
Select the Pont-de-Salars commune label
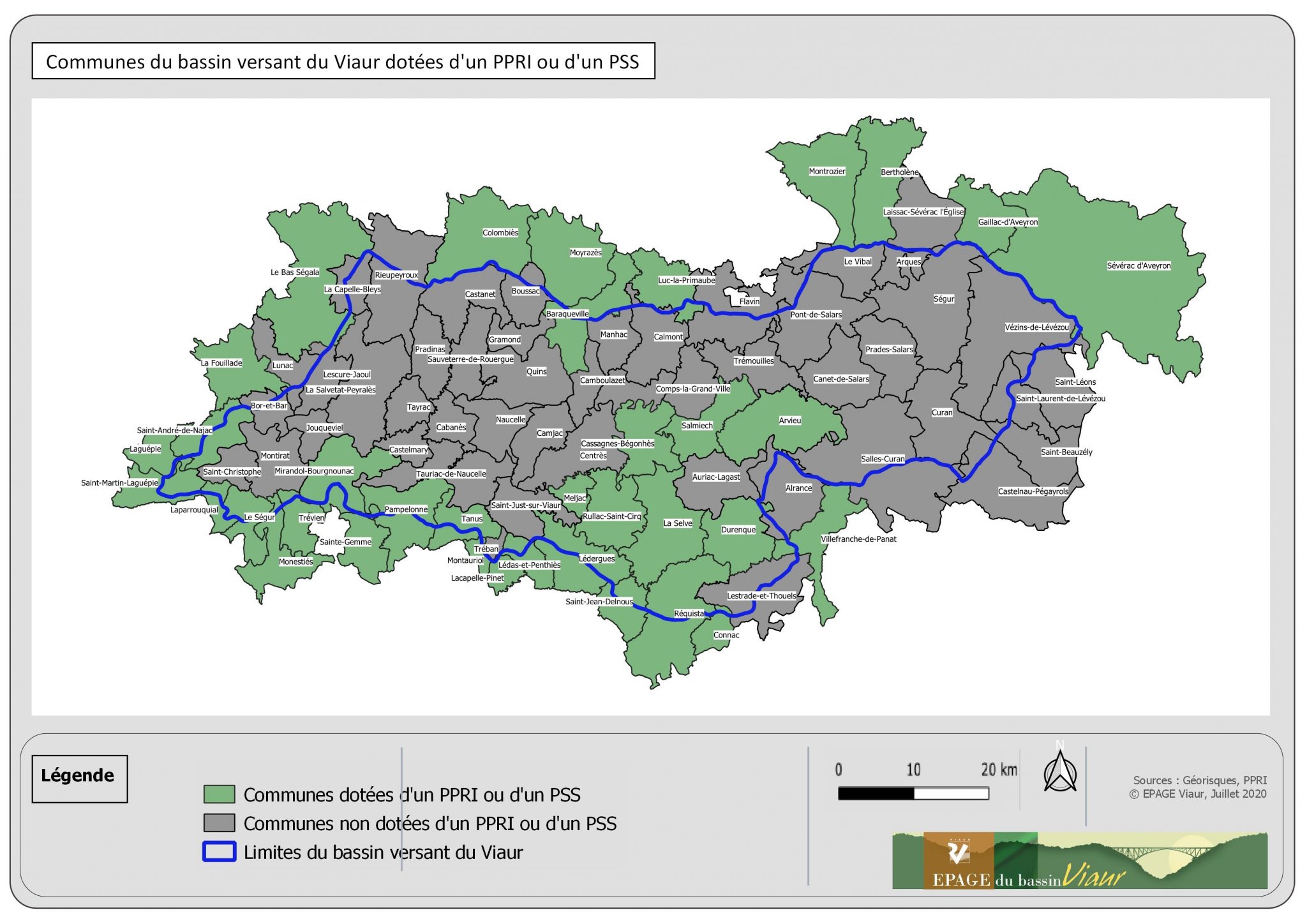click(x=816, y=315)
